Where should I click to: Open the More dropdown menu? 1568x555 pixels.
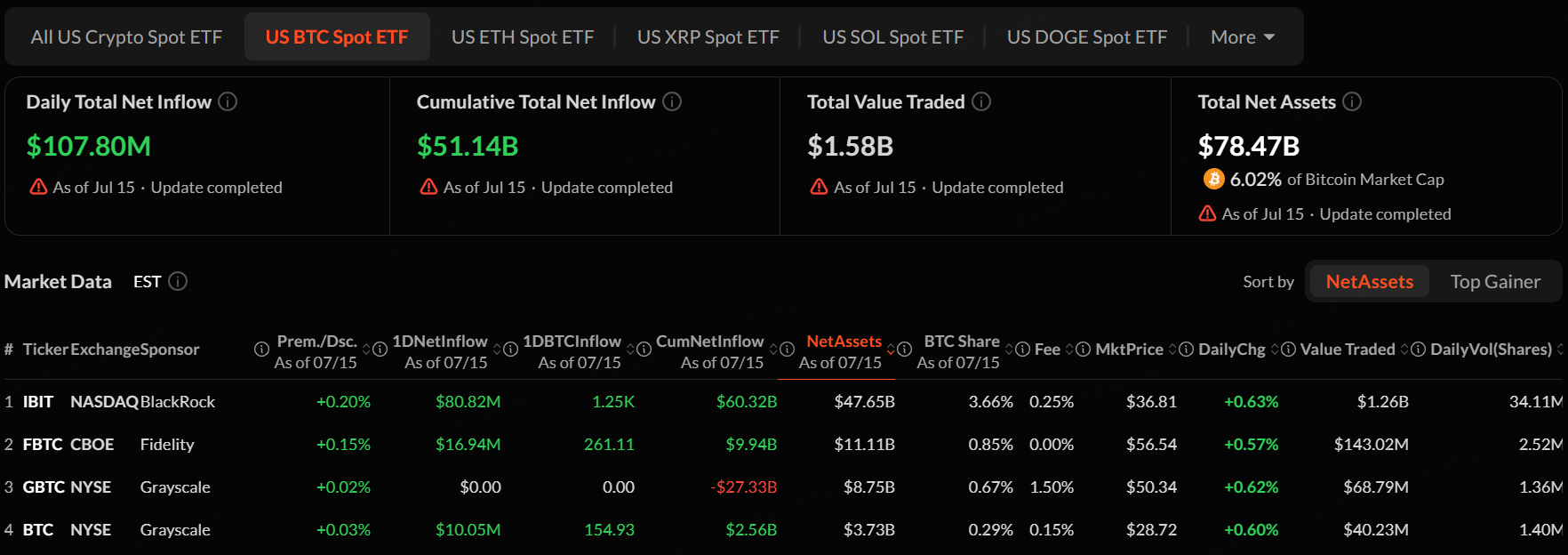[1243, 37]
